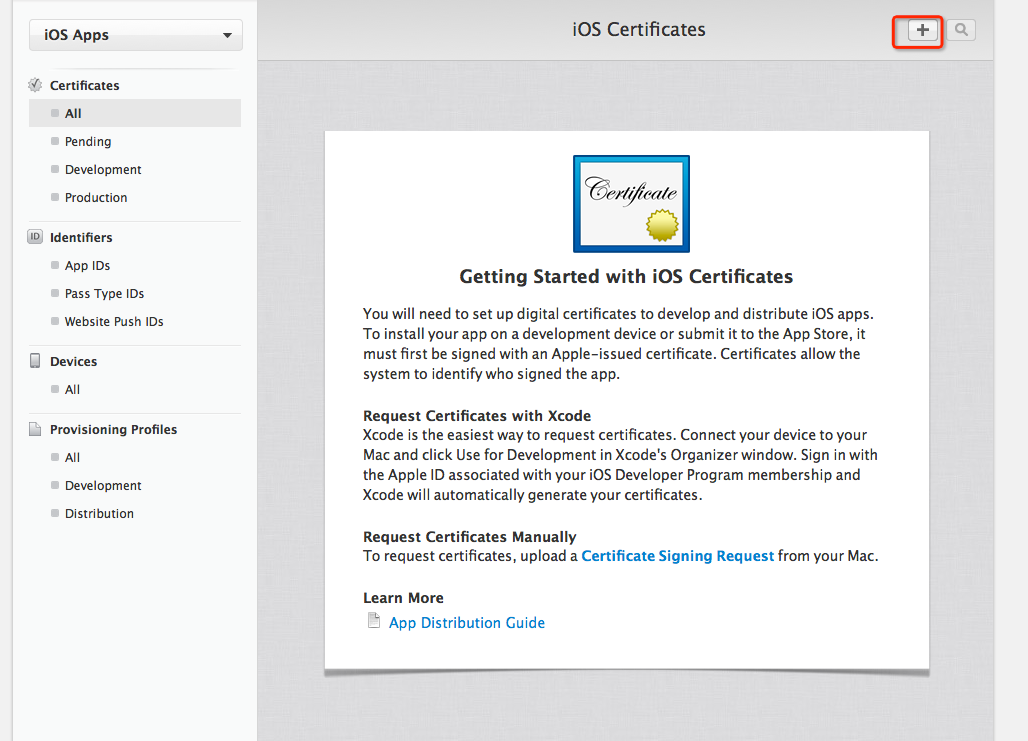Open the iOS Apps dropdown
Image resolution: width=1028 pixels, height=741 pixels.
136,35
